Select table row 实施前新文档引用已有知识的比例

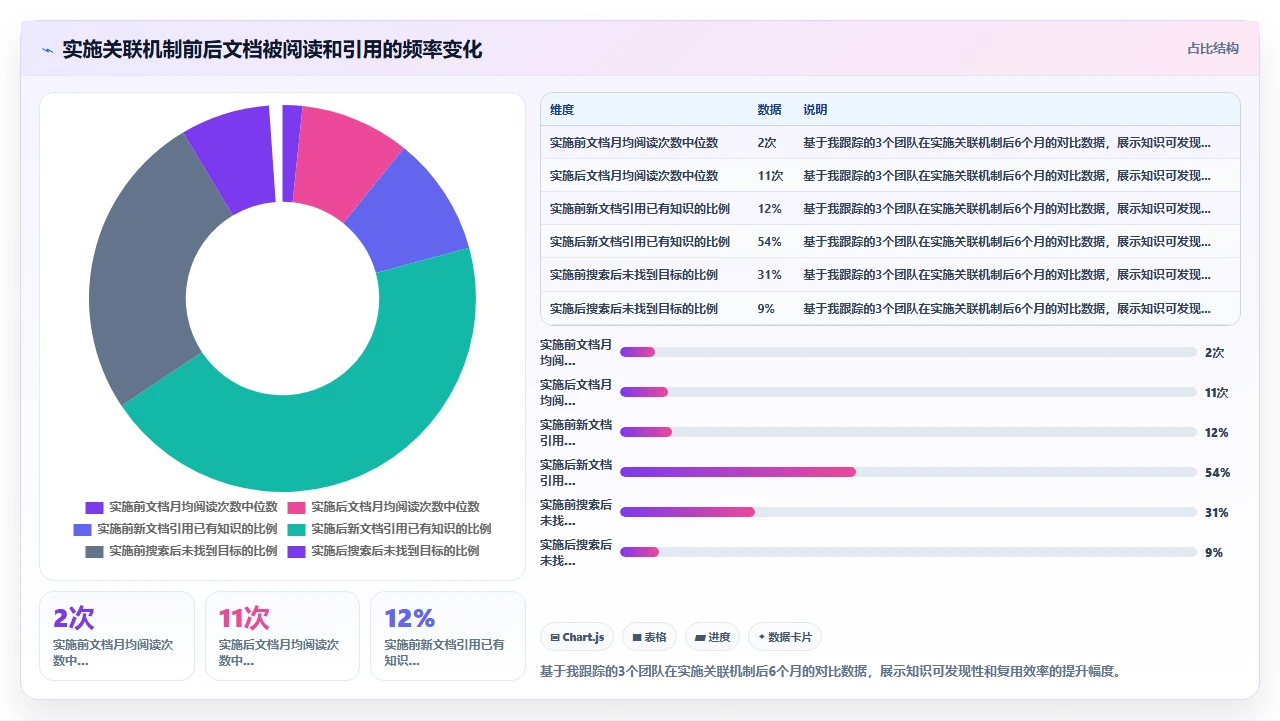click(x=890, y=209)
